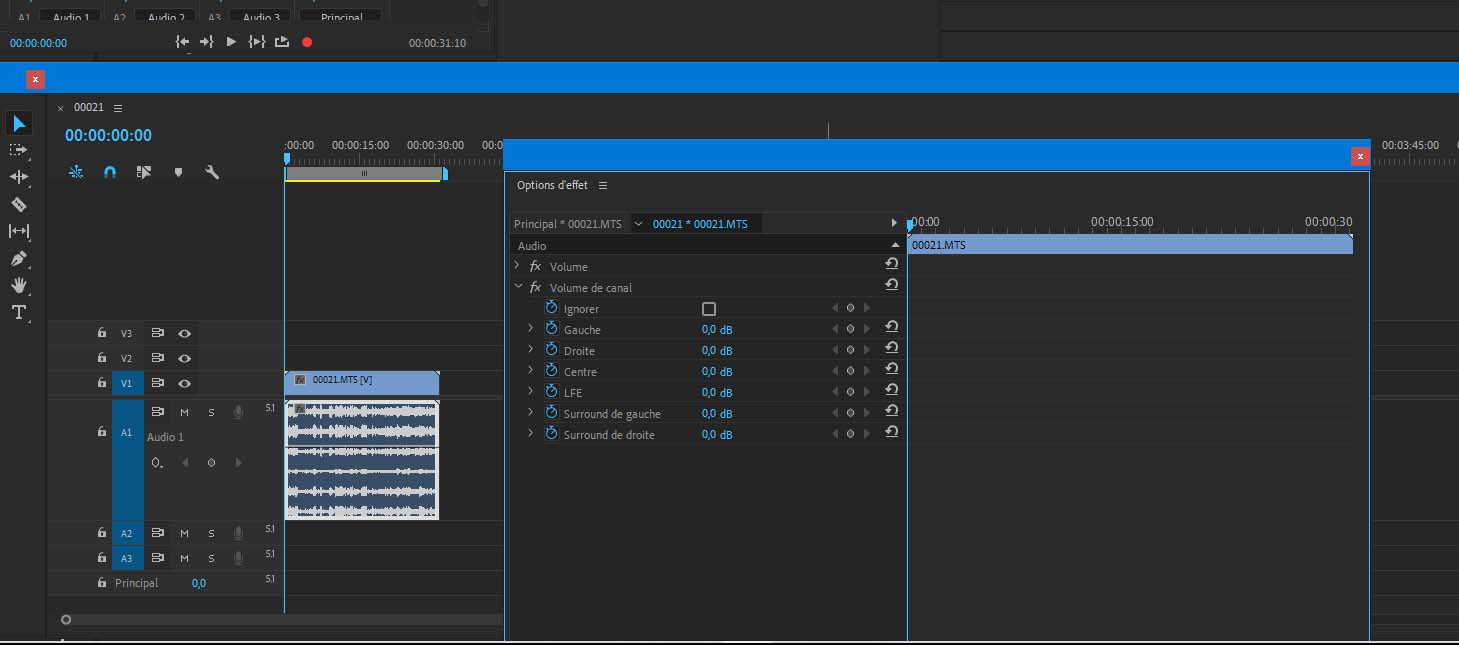Expand Surround de droite parameter

[x=531, y=434]
